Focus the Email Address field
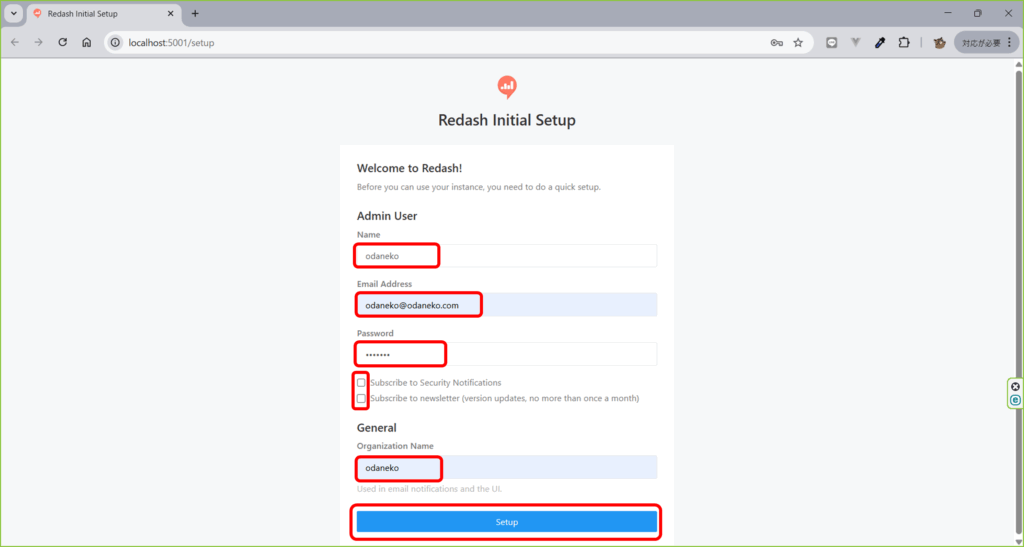 [x=506, y=305]
